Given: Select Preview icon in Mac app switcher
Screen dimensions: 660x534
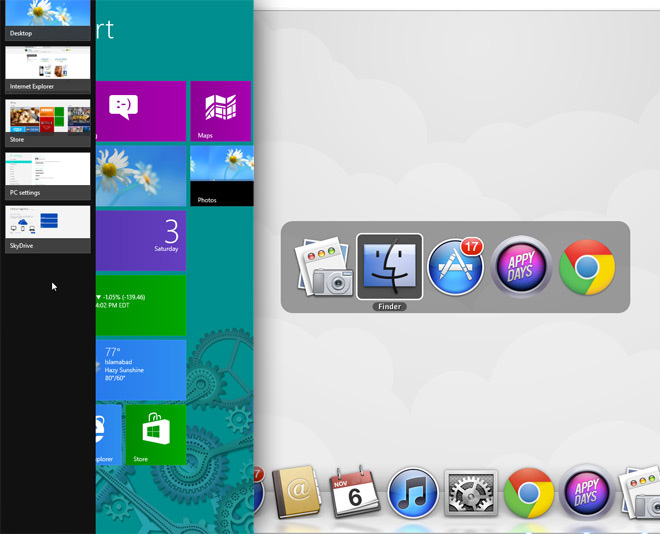Looking at the screenshot, I should (x=324, y=267).
